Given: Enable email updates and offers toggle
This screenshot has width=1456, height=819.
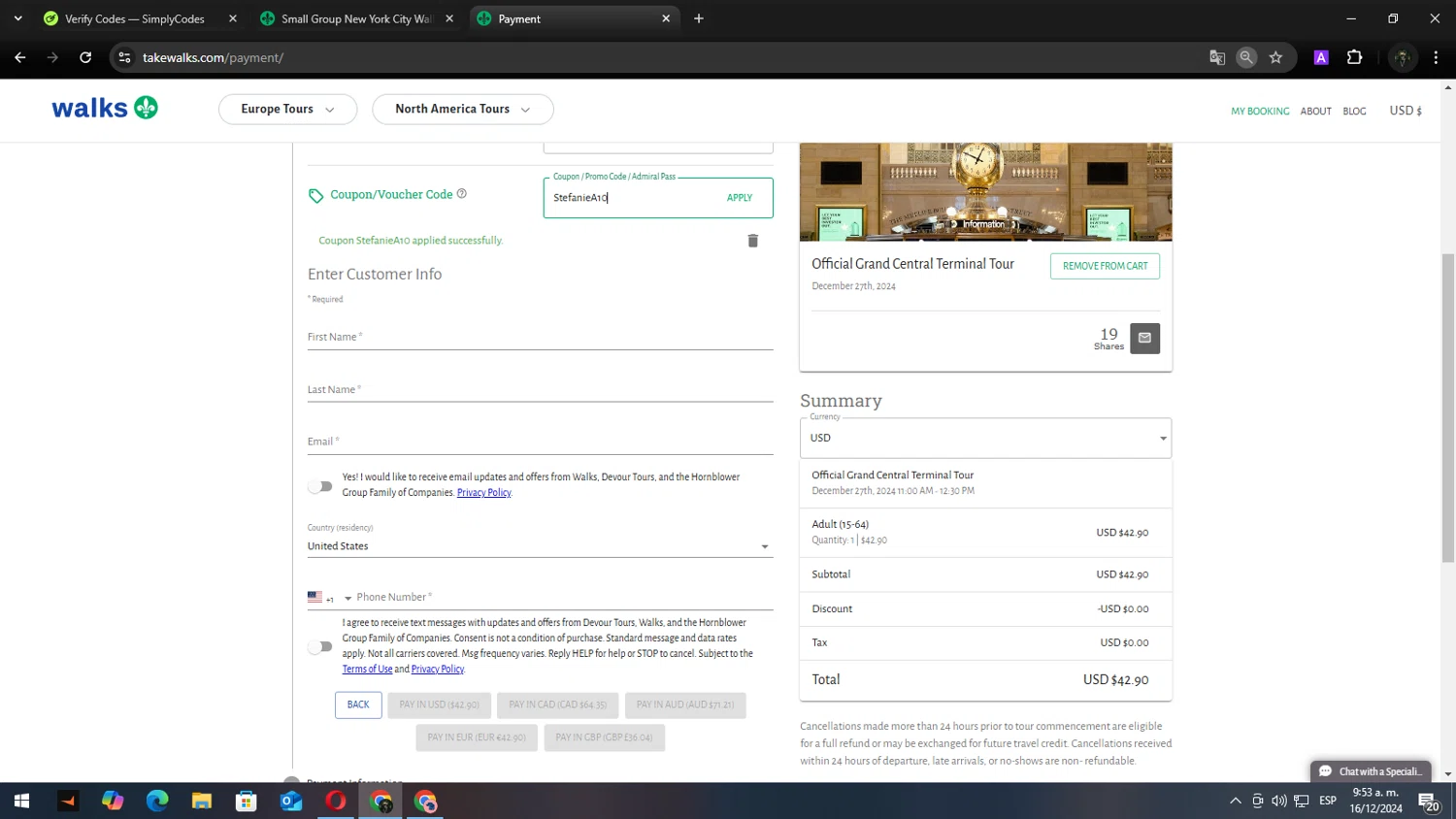Looking at the screenshot, I should [320, 486].
